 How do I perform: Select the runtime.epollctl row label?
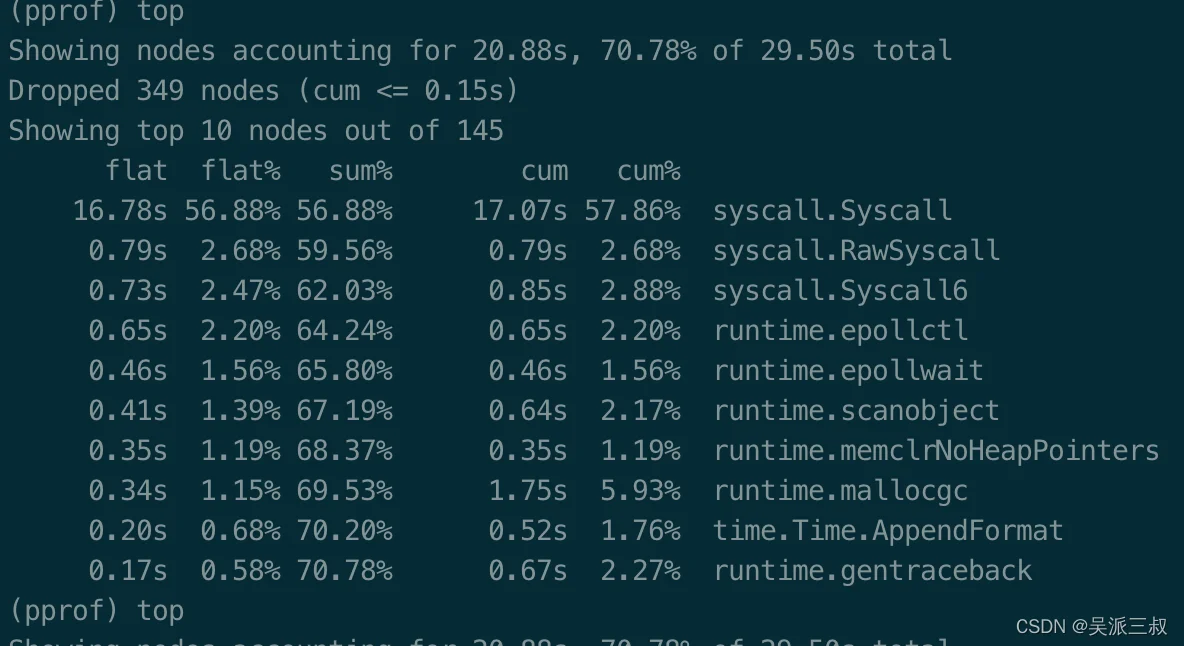click(840, 330)
